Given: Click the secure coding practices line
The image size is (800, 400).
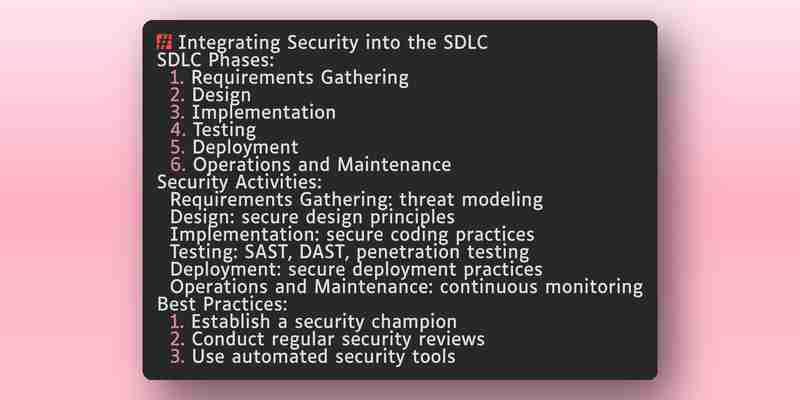Looking at the screenshot, I should point(352,235).
